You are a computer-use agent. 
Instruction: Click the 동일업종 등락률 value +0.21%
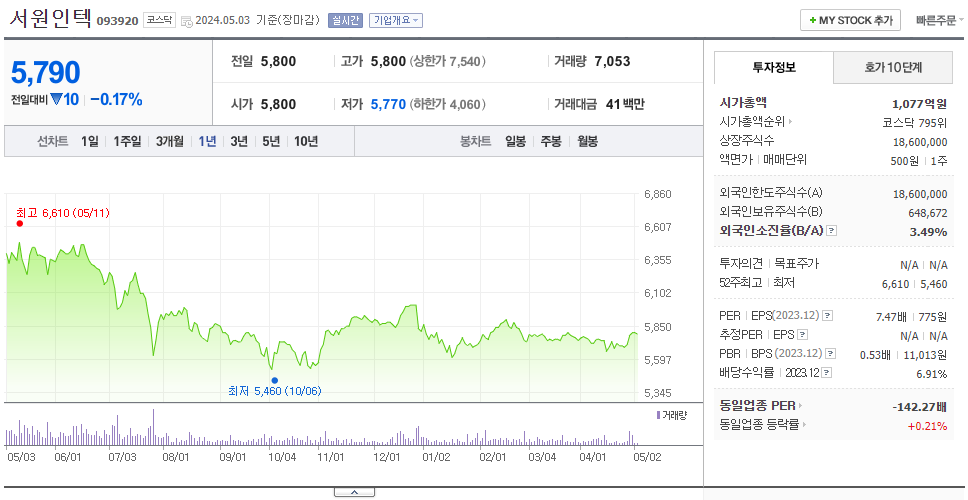927,426
